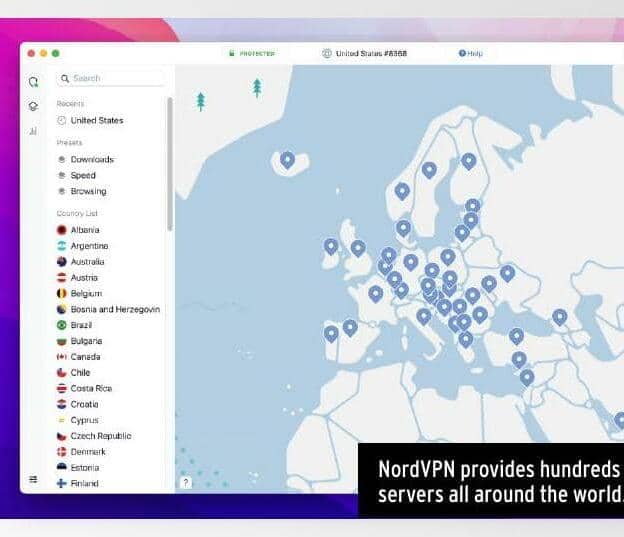Select Austria in the country list
624x537 pixels.
pos(77,278)
